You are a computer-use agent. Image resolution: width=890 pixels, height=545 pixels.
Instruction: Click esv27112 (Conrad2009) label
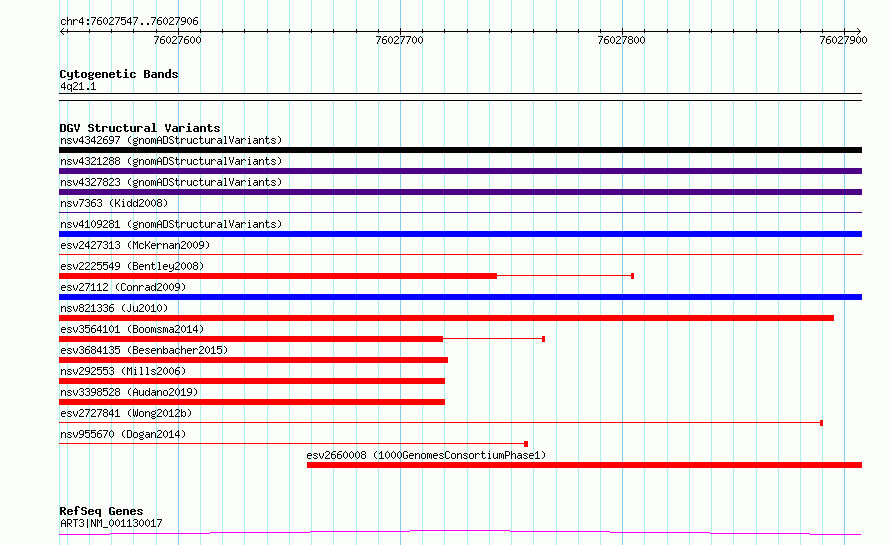(123, 287)
